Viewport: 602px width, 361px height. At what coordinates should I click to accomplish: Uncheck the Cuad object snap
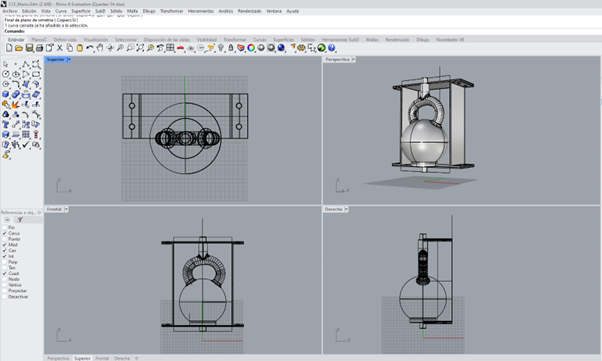pyautogui.click(x=5, y=273)
